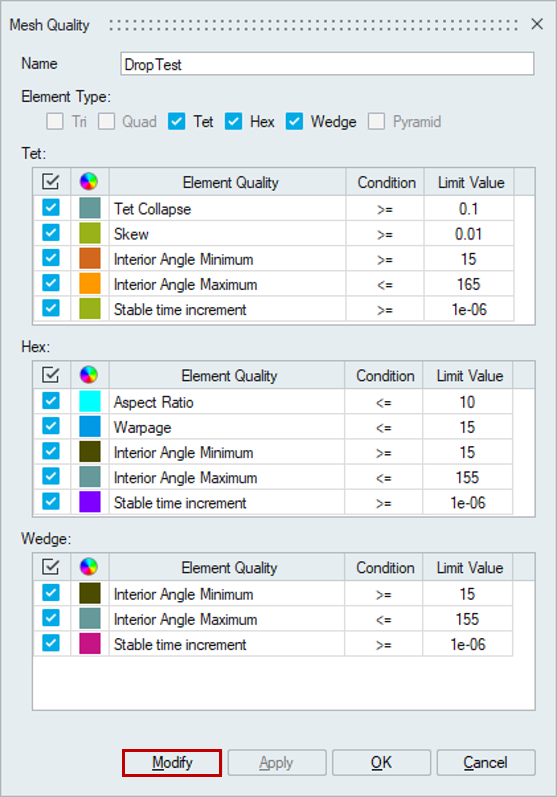Pick the cyan Aspect Ratio color swatch
557x797 pixels.
tap(90, 401)
